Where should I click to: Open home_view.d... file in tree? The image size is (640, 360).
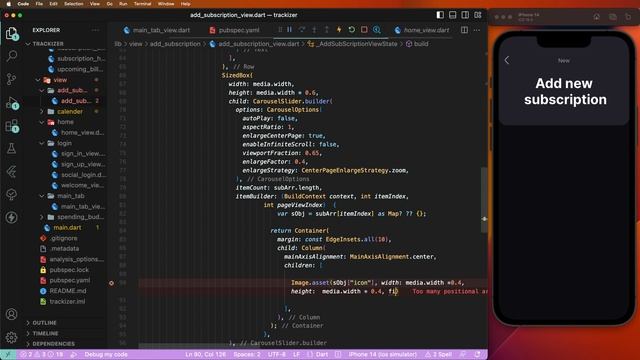(x=82, y=133)
